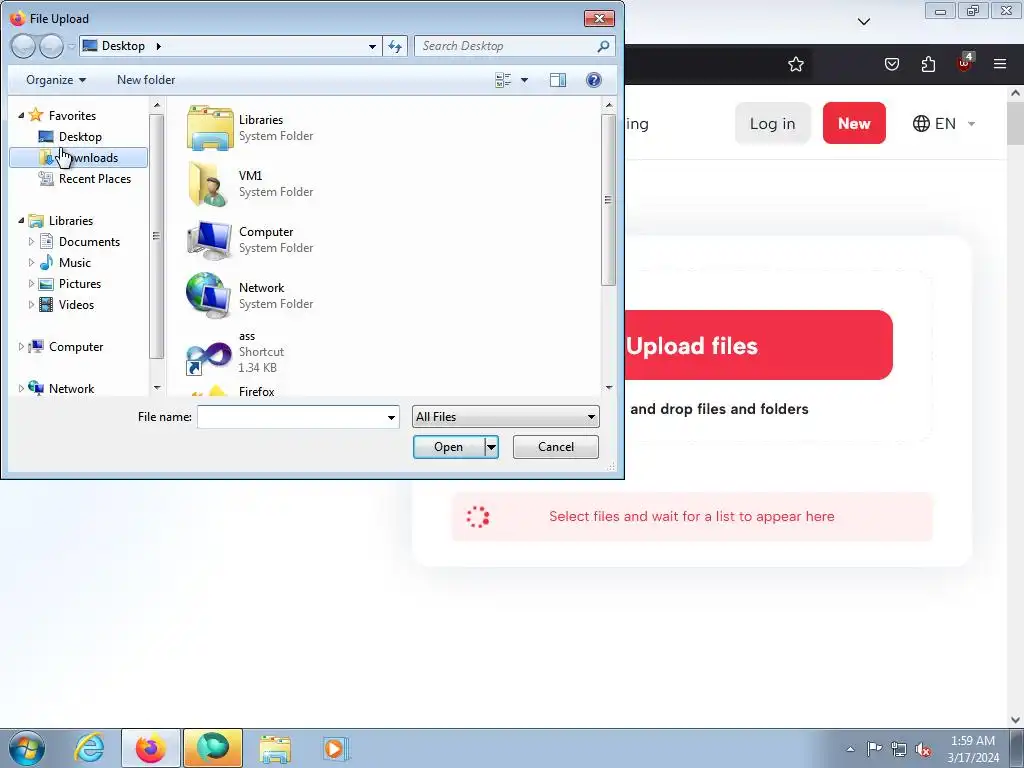Open the Firefox extensions puzzle icon
This screenshot has width=1024, height=768.
click(x=928, y=64)
